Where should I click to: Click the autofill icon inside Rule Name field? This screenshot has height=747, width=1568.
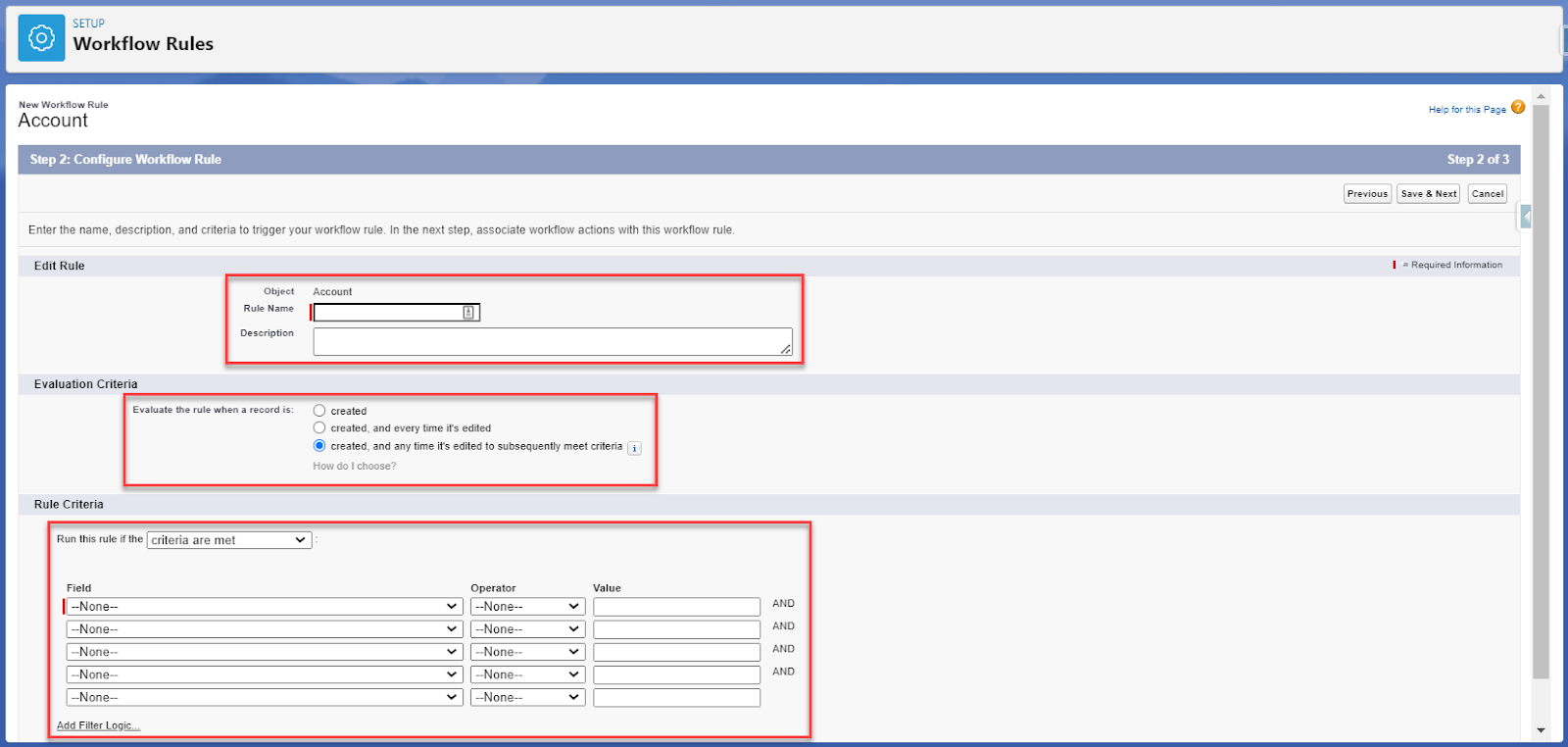tap(468, 313)
